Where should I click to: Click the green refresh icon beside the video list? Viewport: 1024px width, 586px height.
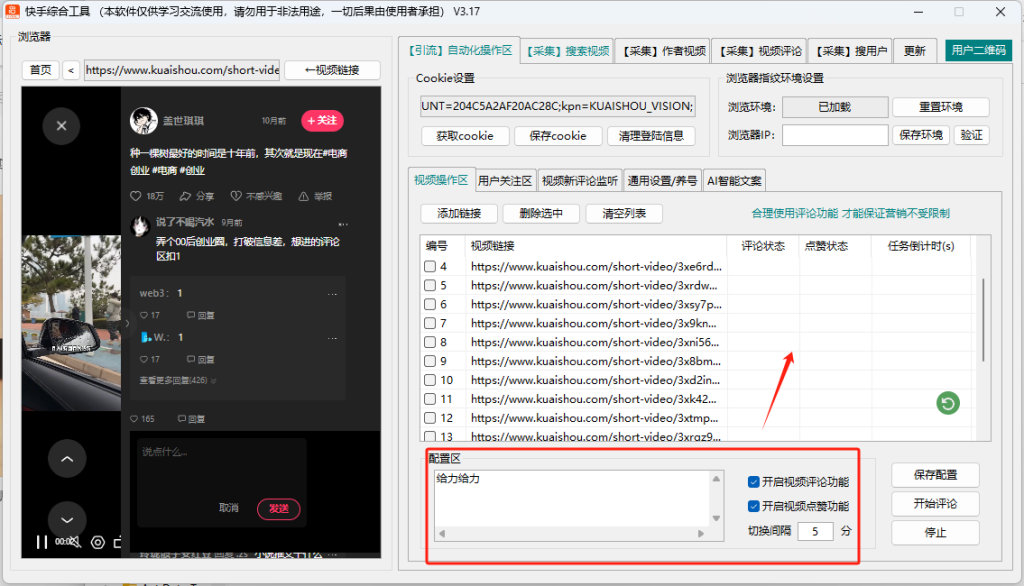(x=947, y=402)
